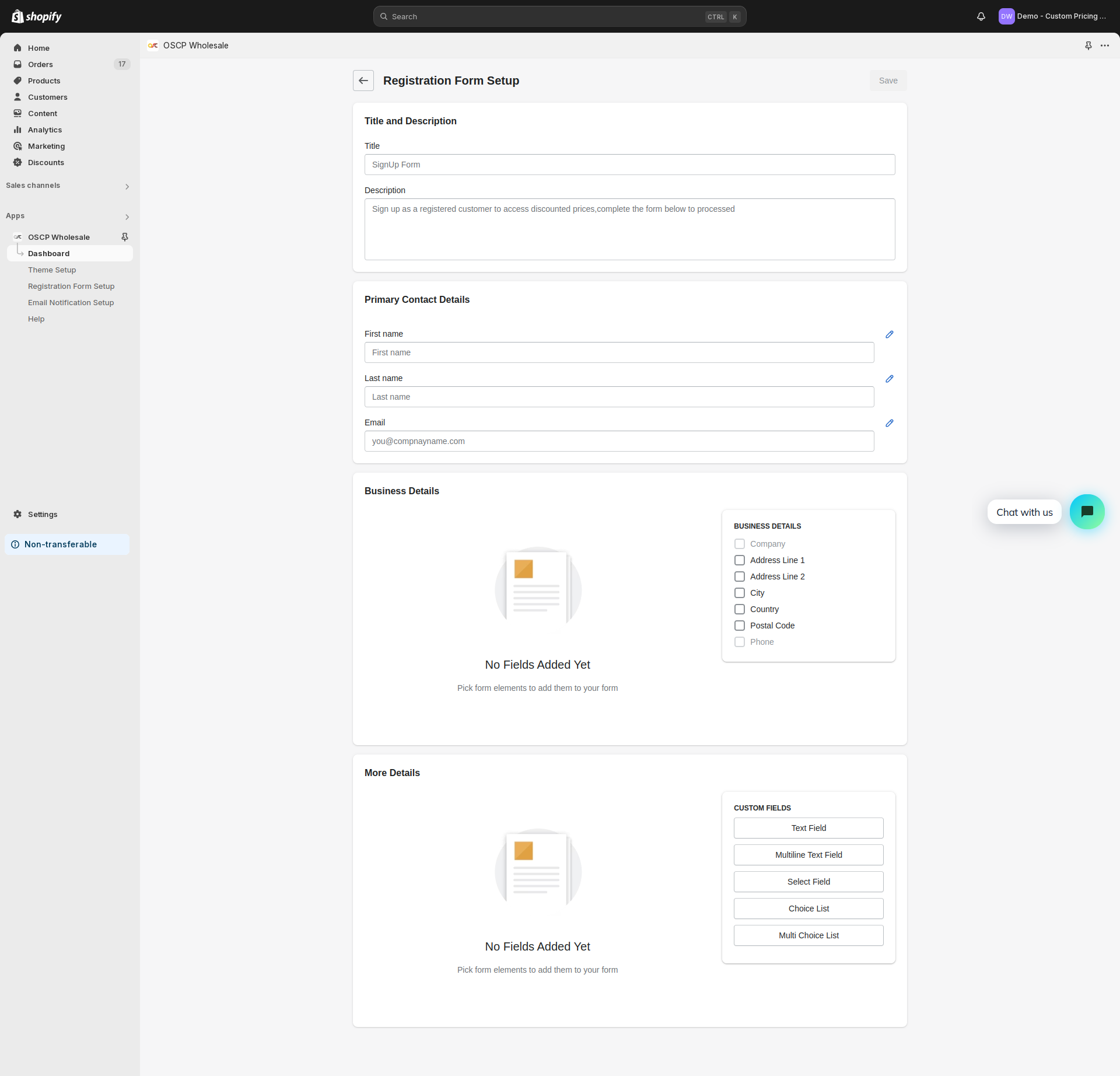Tick the Postal Code checkbox
1120x1076 pixels.
739,626
